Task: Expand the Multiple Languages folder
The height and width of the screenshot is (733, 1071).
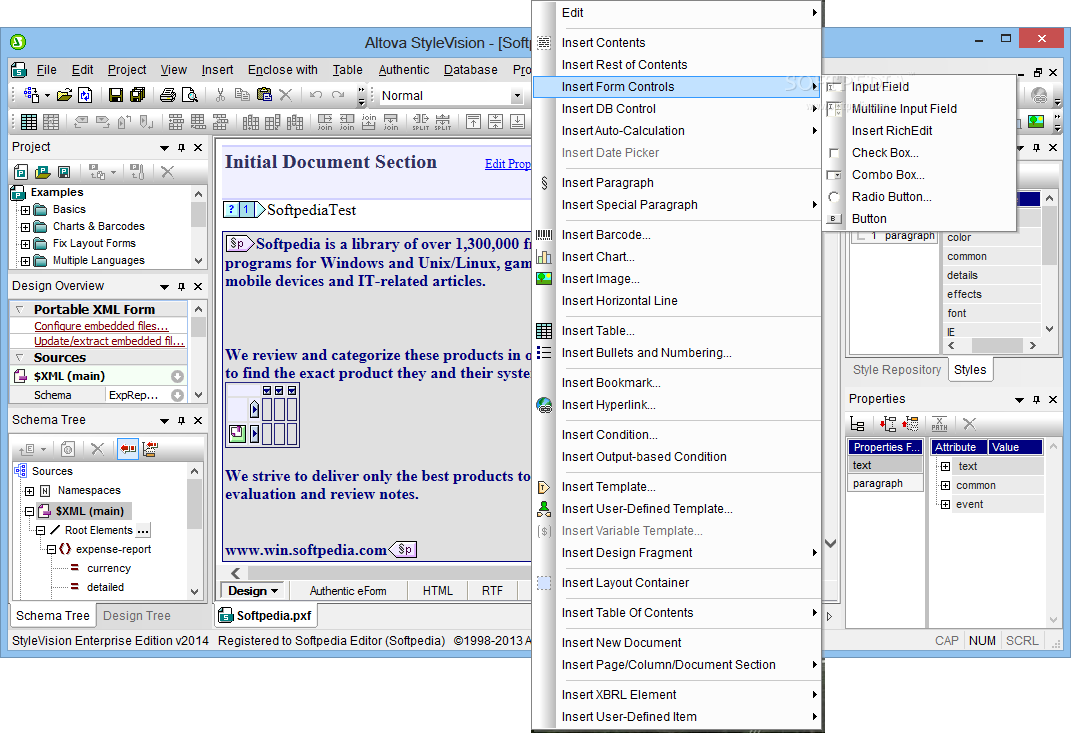Action: coord(25,261)
